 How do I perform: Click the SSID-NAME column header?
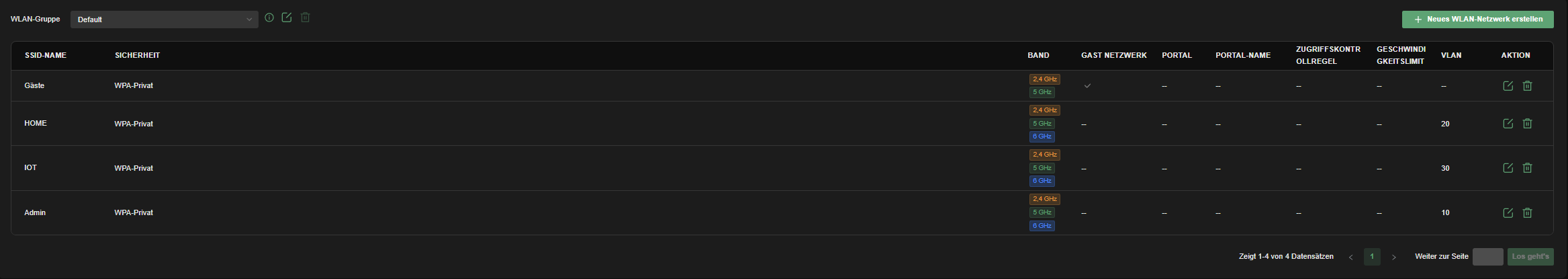click(x=46, y=55)
